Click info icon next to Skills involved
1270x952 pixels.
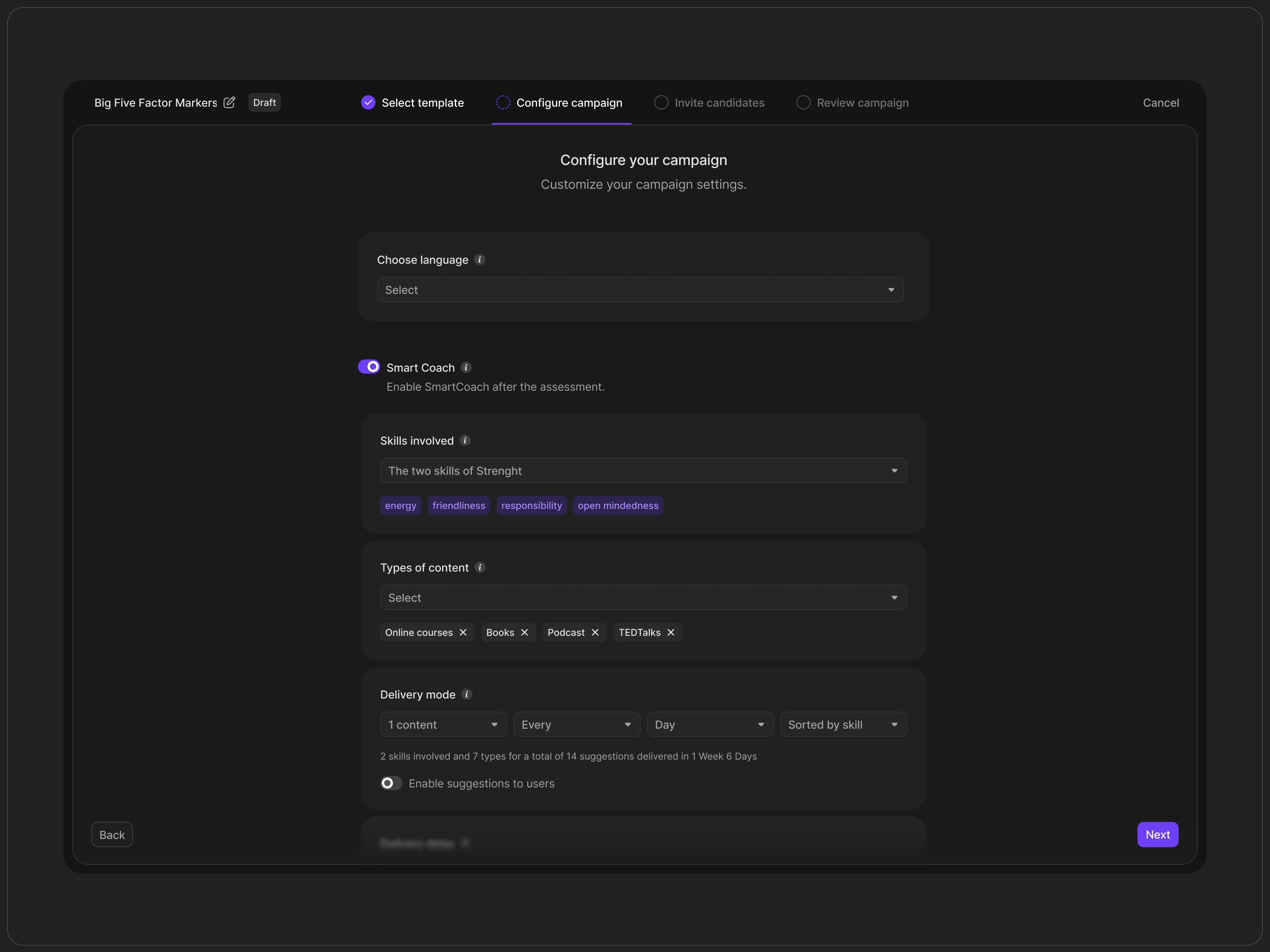[x=465, y=441]
